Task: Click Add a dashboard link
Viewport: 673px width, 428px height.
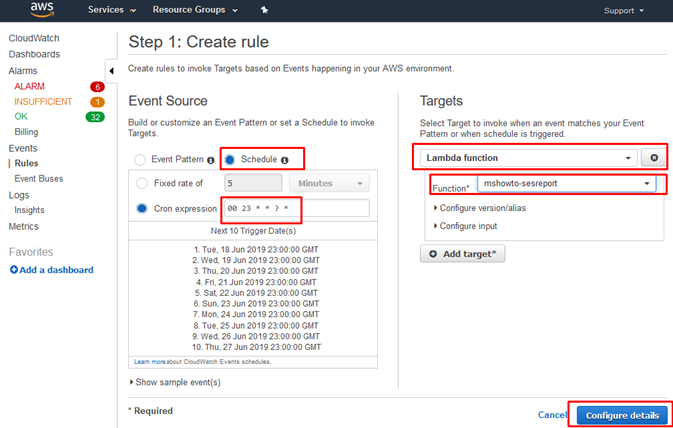Action: 52,270
